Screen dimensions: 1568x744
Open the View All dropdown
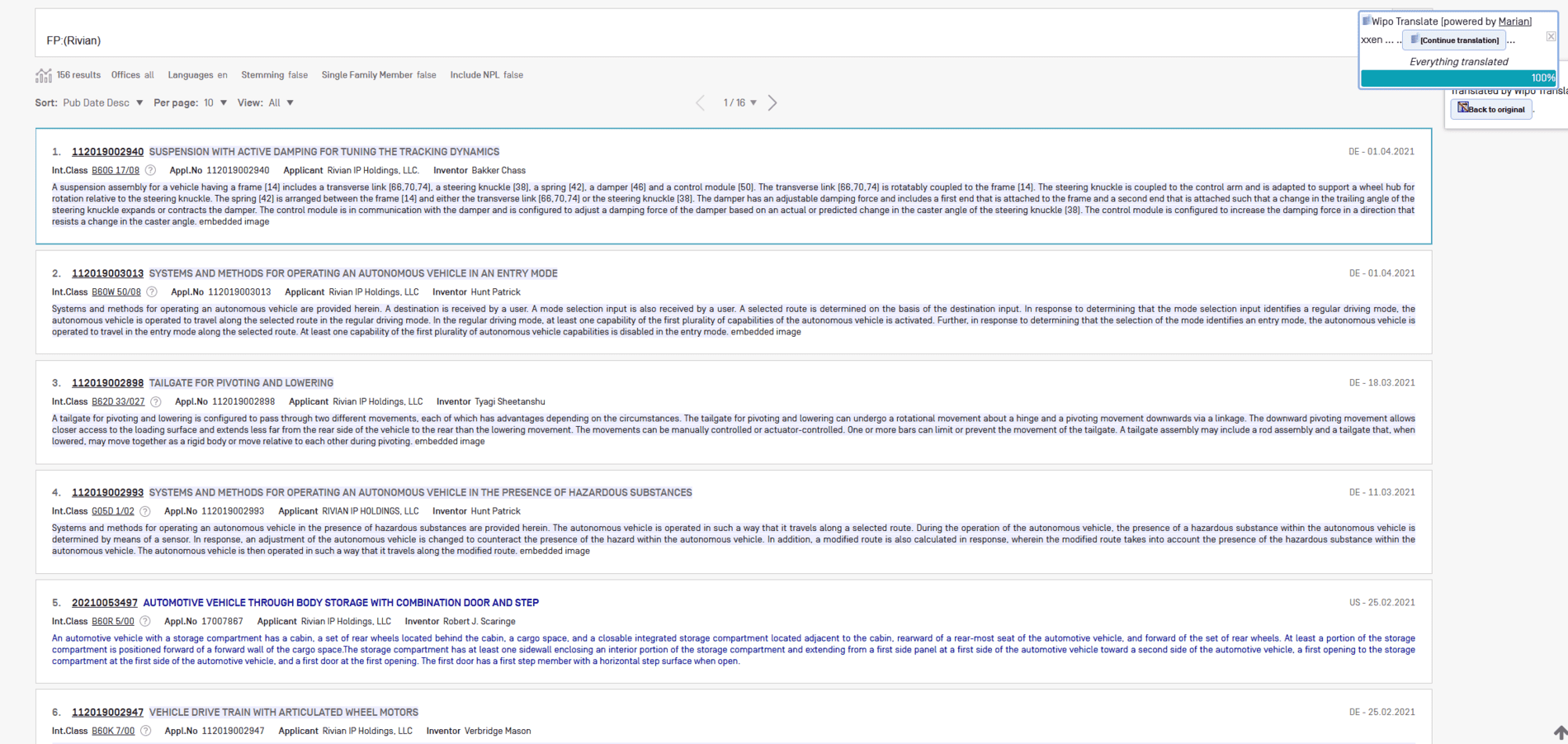click(281, 103)
